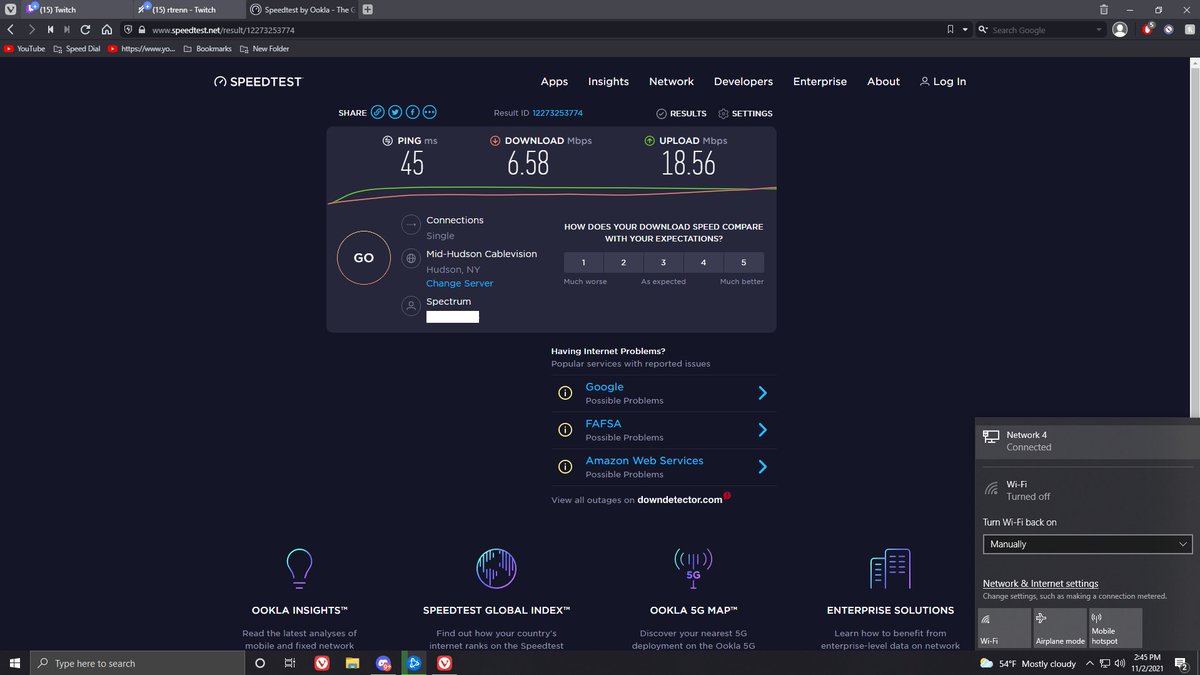Click the user icon beside Spectrum
This screenshot has height=675, width=1200.
click(x=410, y=306)
